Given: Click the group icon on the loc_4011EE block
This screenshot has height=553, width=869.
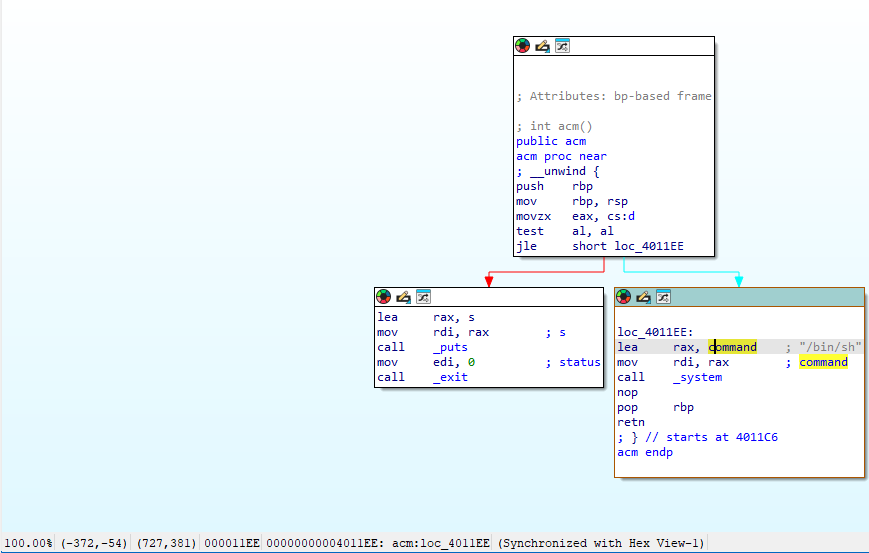Looking at the screenshot, I should [663, 297].
